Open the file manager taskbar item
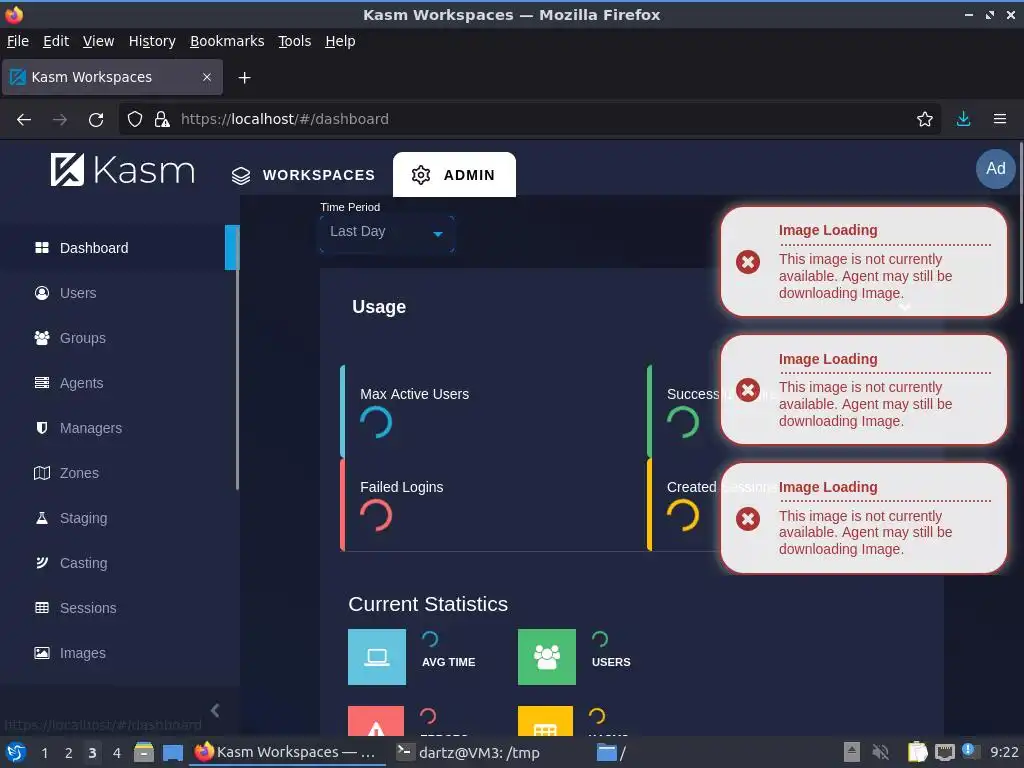Viewport: 1024px width, 768px height. click(611, 753)
